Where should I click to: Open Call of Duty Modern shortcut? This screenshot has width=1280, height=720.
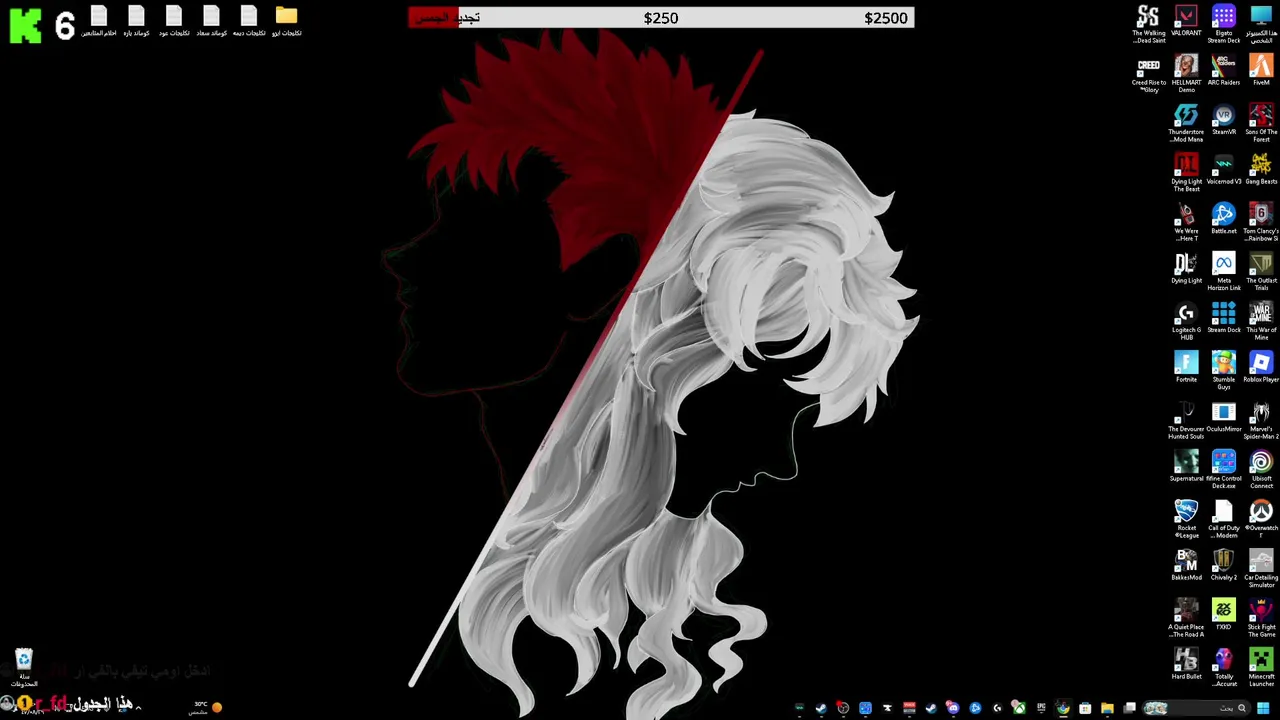click(x=1224, y=518)
